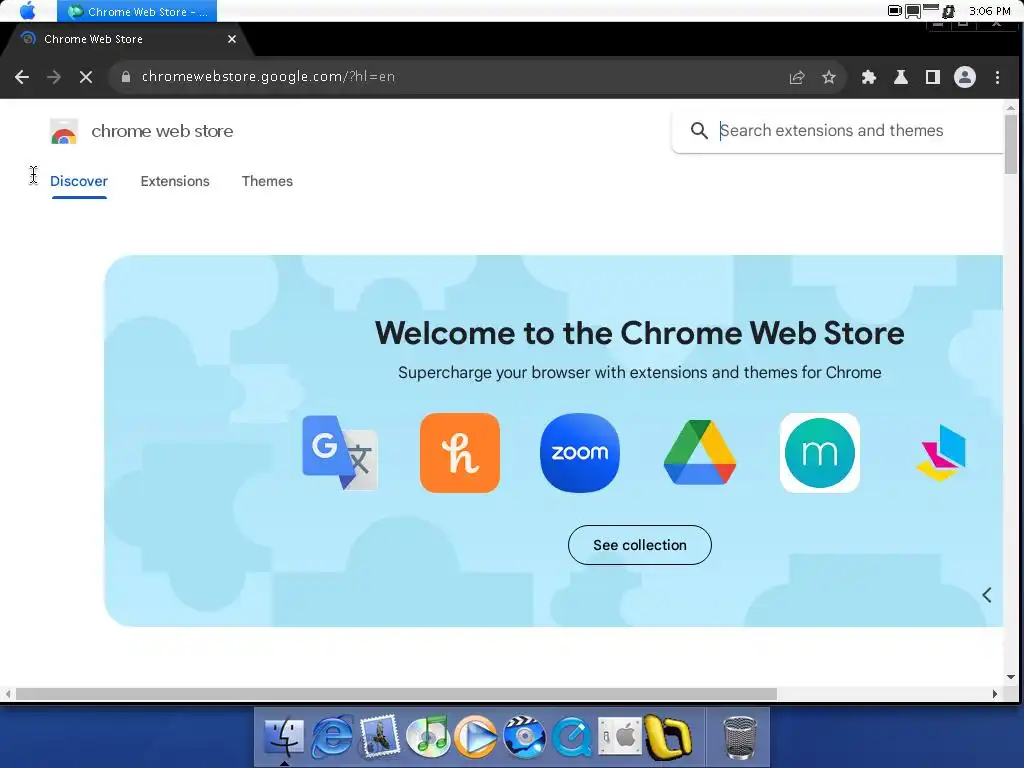
Task: Launch QuickTime Player from the dock
Action: point(572,737)
